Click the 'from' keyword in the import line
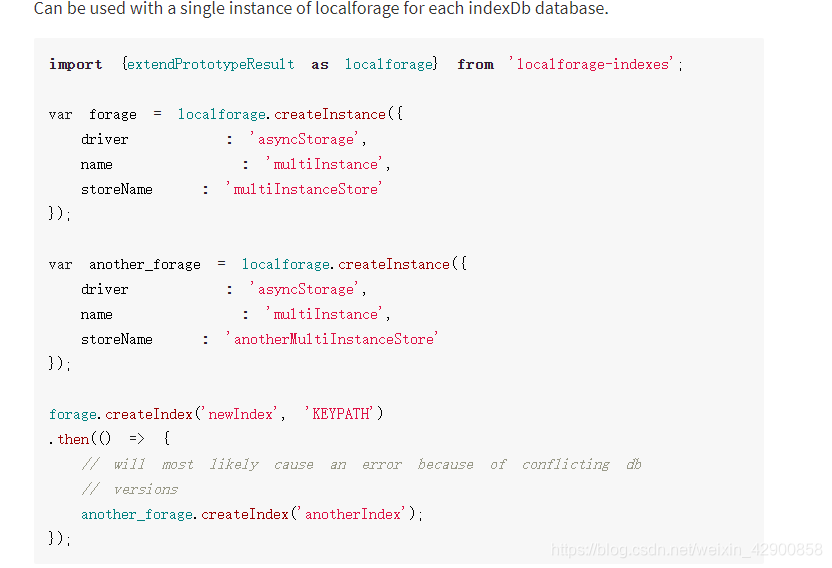 475,64
